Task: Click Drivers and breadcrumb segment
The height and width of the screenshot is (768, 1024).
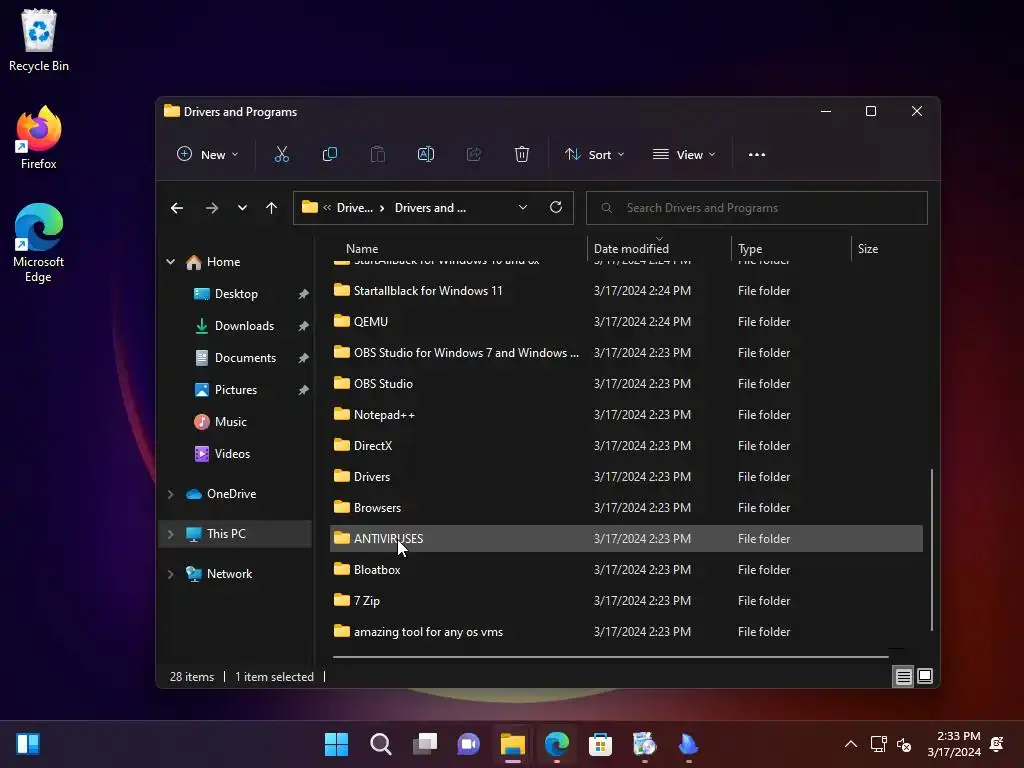Action: click(x=430, y=208)
